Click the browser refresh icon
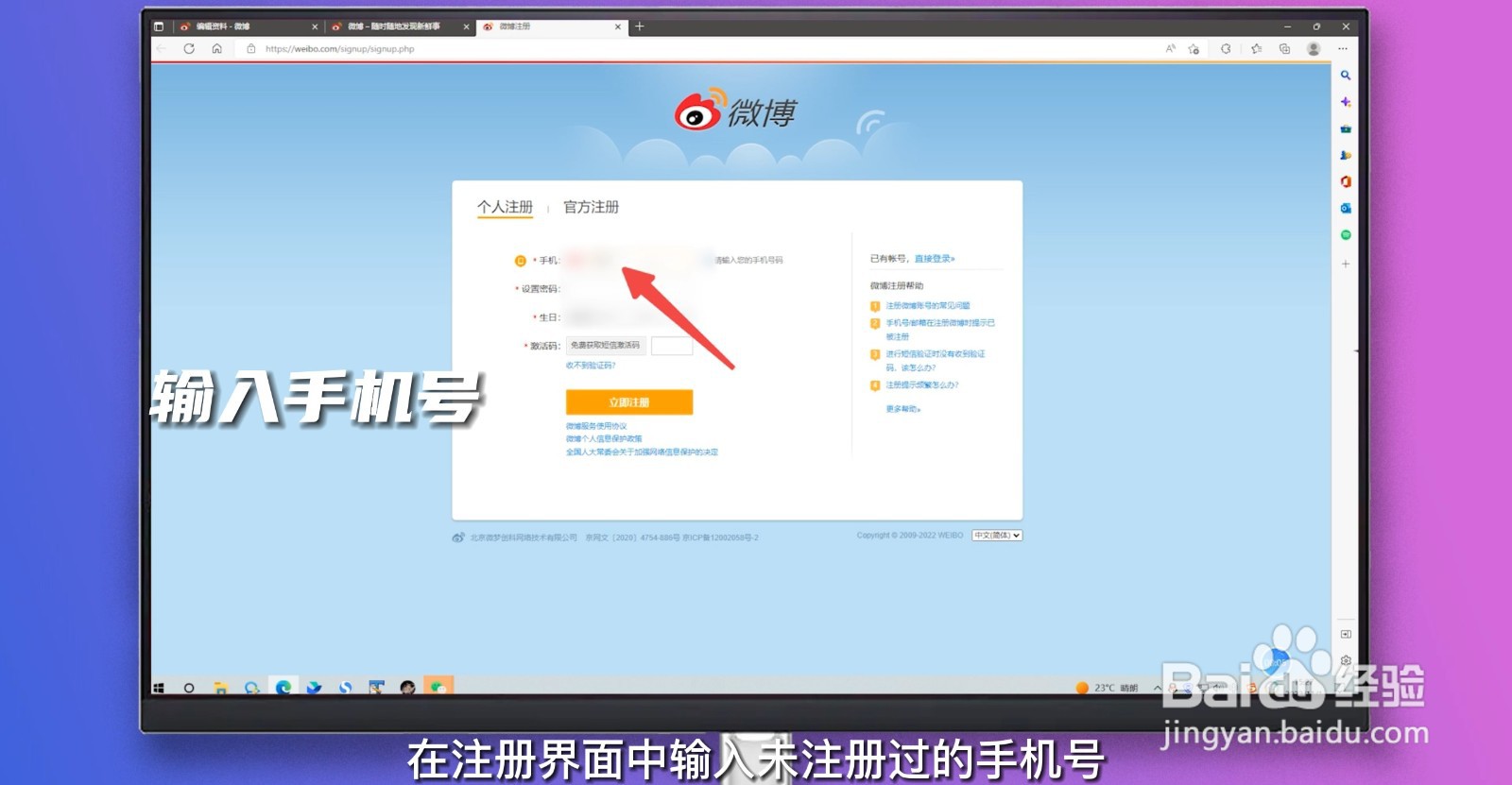Image resolution: width=1512 pixels, height=785 pixels. [189, 48]
